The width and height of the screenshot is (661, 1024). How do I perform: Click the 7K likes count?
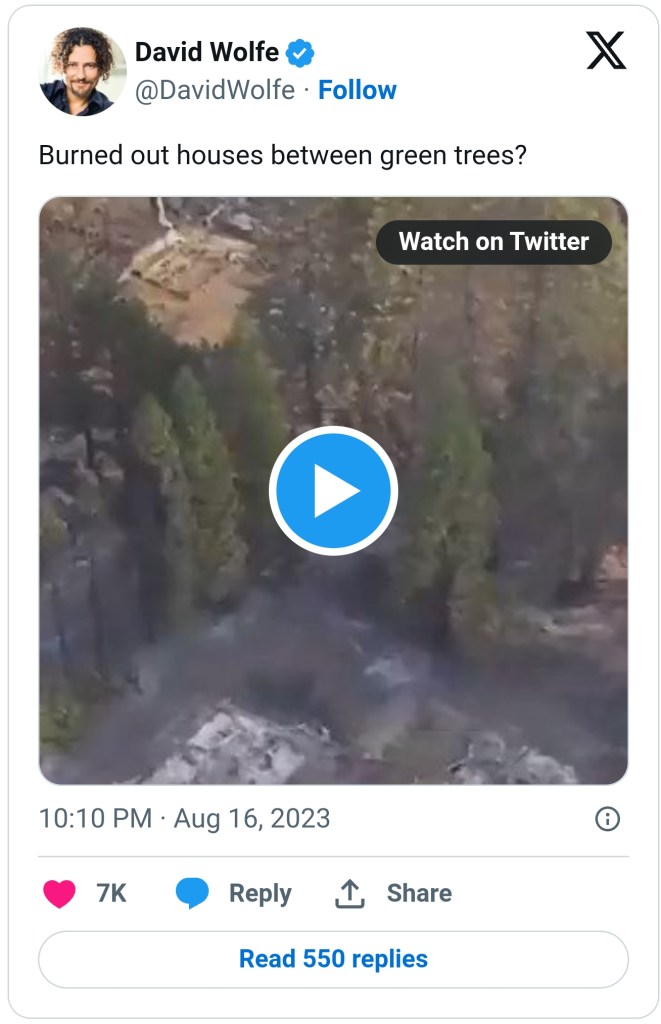coord(111,893)
